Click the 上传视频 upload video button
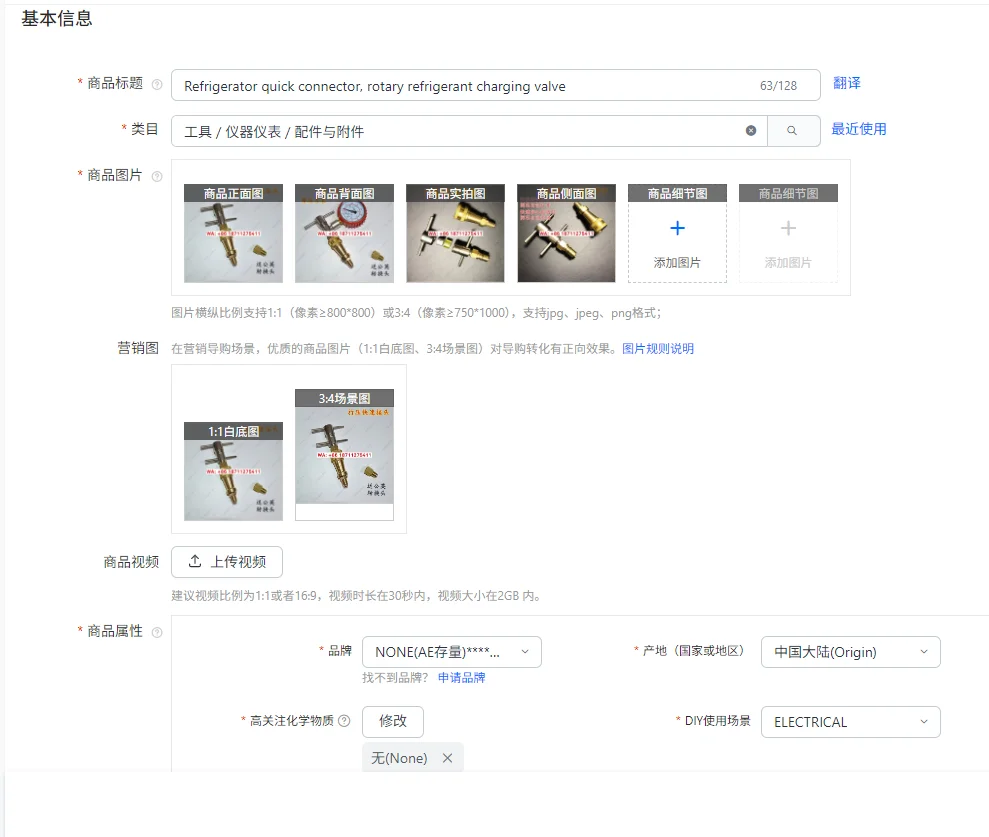This screenshot has height=837, width=989. coord(227,562)
